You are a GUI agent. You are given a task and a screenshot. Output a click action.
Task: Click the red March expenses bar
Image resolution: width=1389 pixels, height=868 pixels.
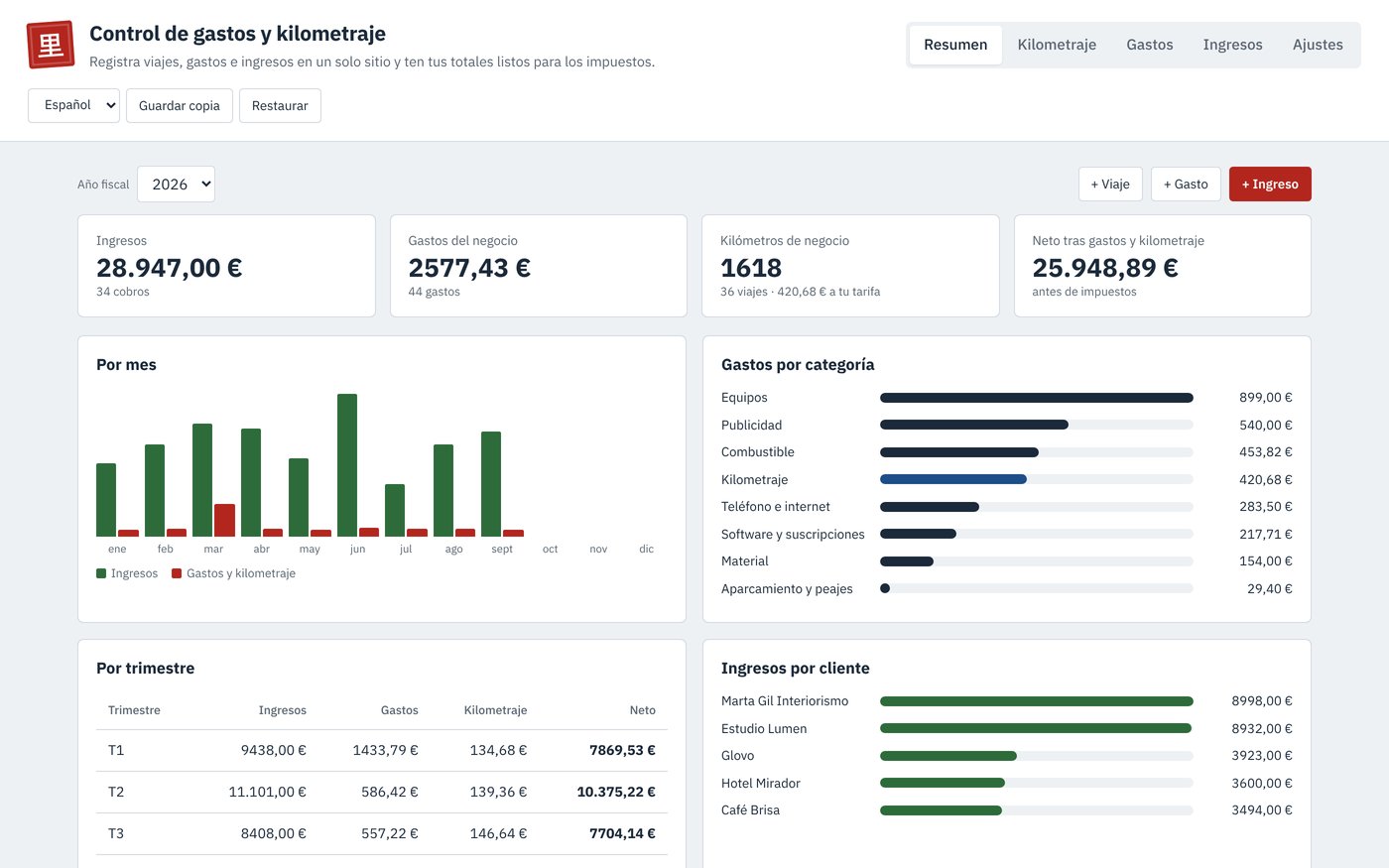(x=224, y=520)
